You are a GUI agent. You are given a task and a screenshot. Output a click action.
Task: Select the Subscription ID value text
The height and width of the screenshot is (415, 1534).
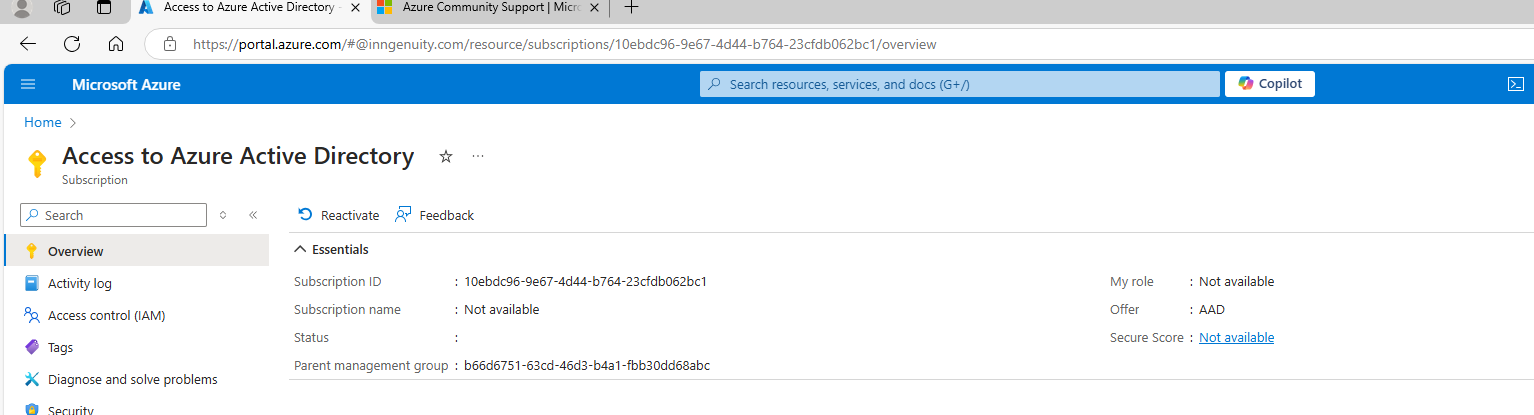585,281
